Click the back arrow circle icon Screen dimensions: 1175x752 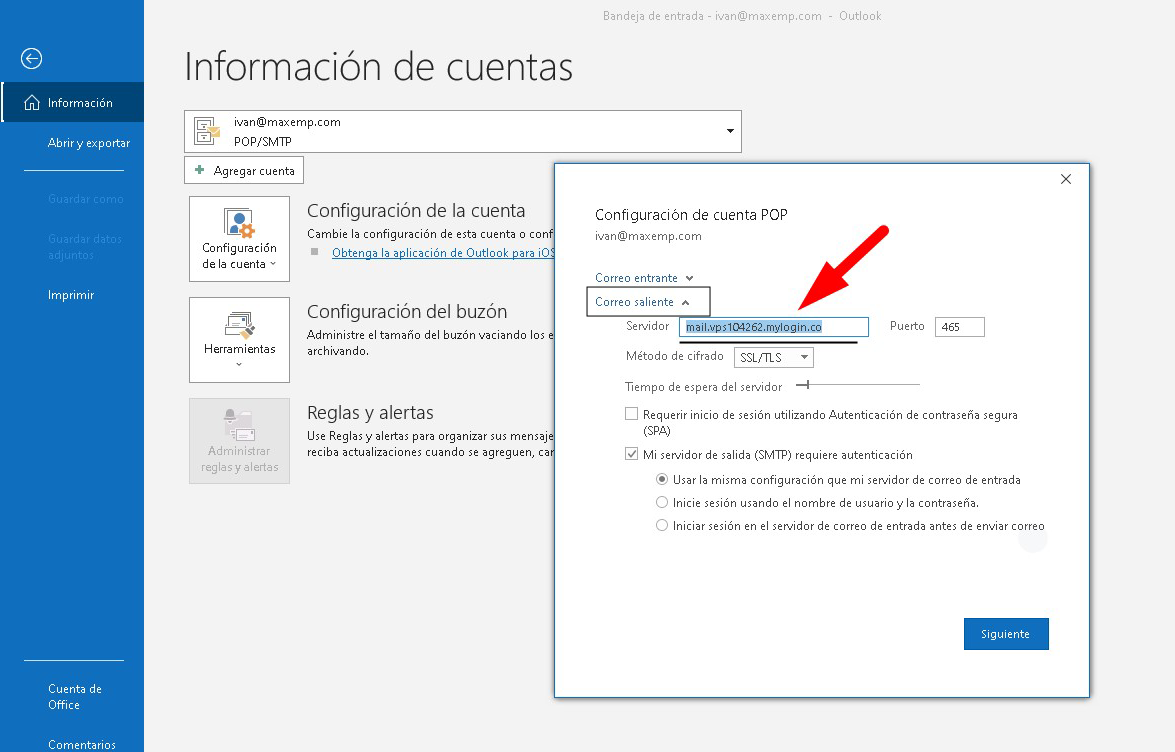point(31,59)
